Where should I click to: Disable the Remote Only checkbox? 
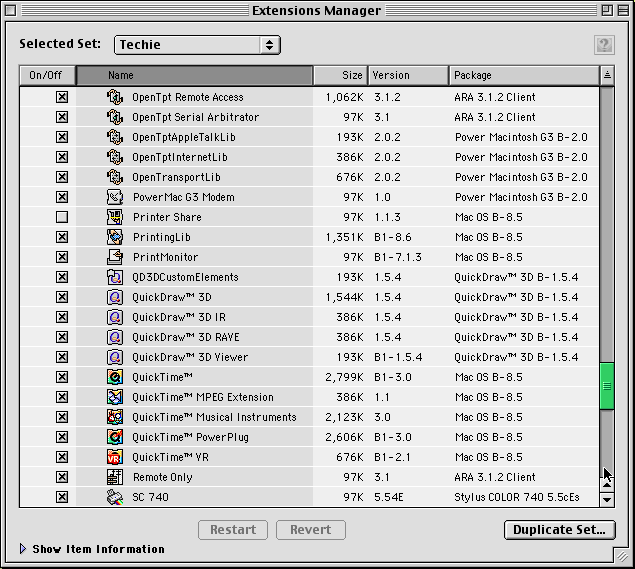point(62,477)
